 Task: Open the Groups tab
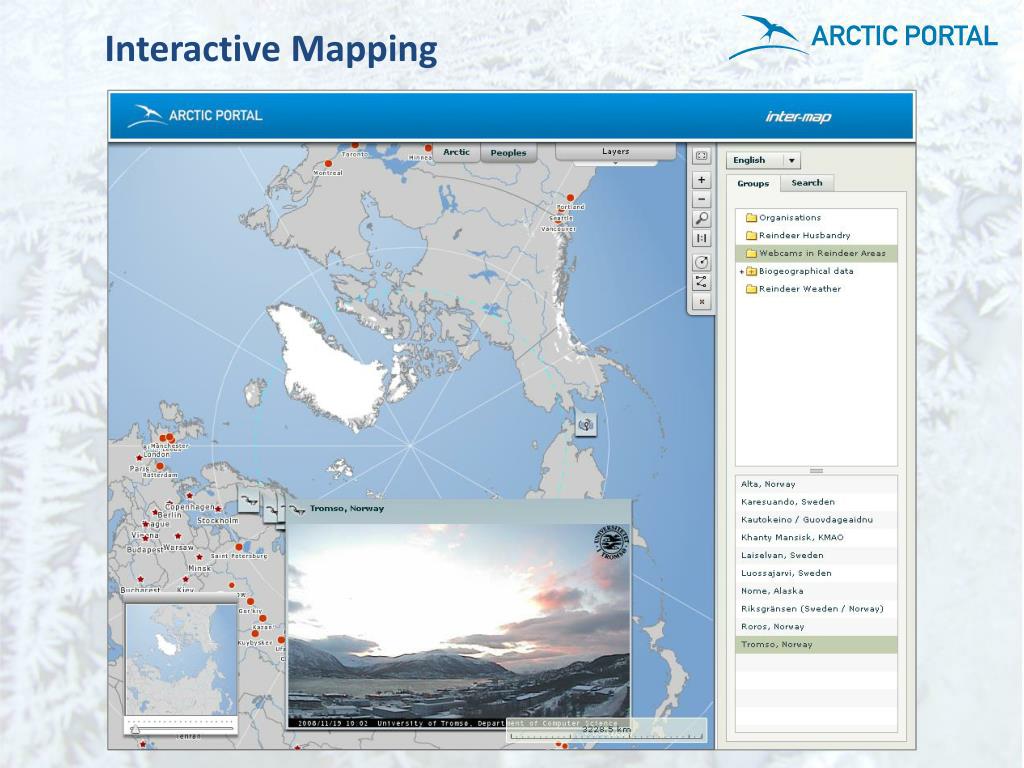(753, 184)
